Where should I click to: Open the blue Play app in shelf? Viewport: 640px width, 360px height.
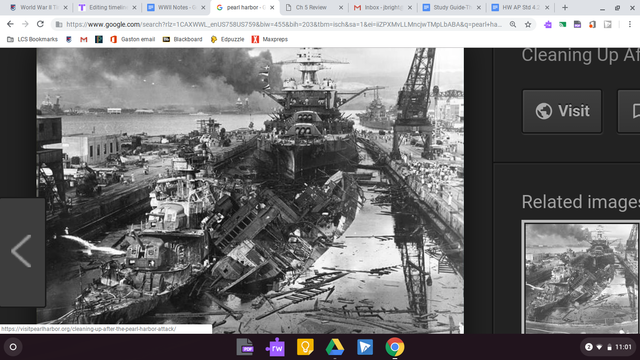365,347
